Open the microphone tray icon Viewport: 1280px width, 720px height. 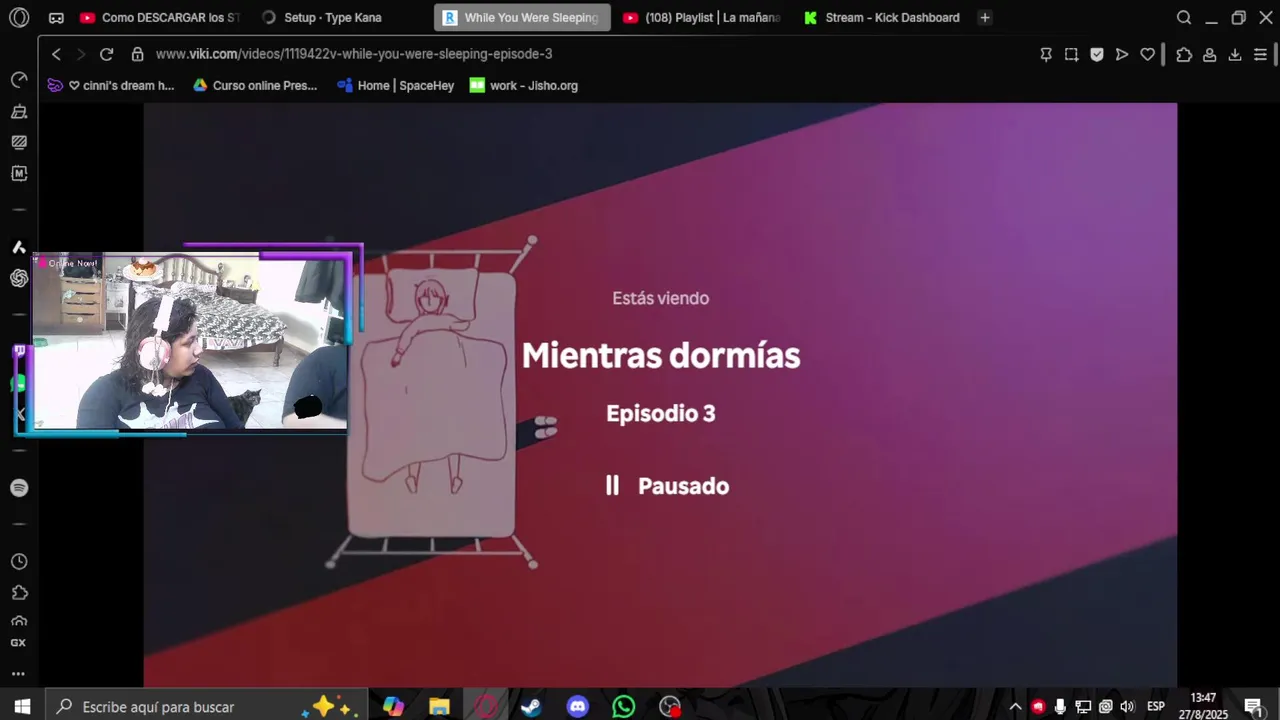pos(1060,707)
